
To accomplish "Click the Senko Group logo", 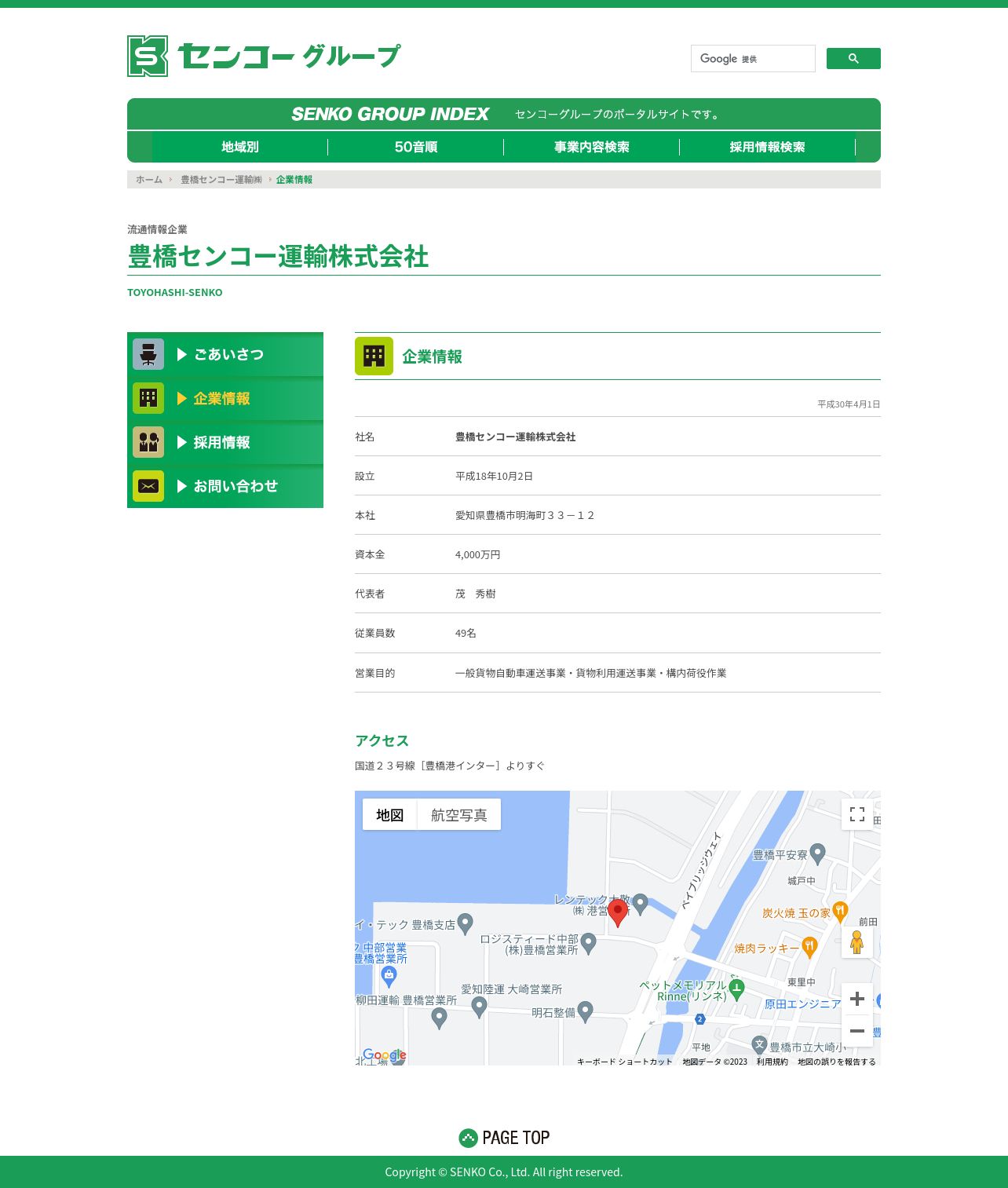I will 264,56.
